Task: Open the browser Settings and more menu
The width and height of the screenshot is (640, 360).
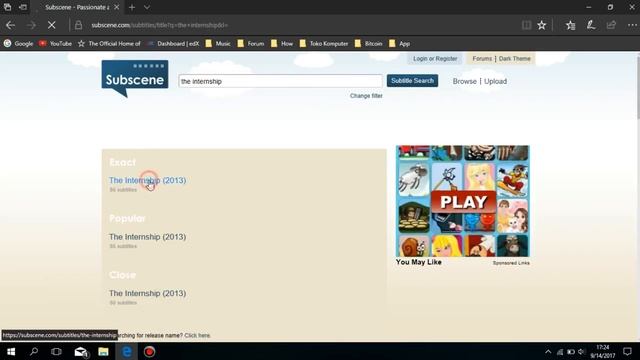Action: [632, 25]
